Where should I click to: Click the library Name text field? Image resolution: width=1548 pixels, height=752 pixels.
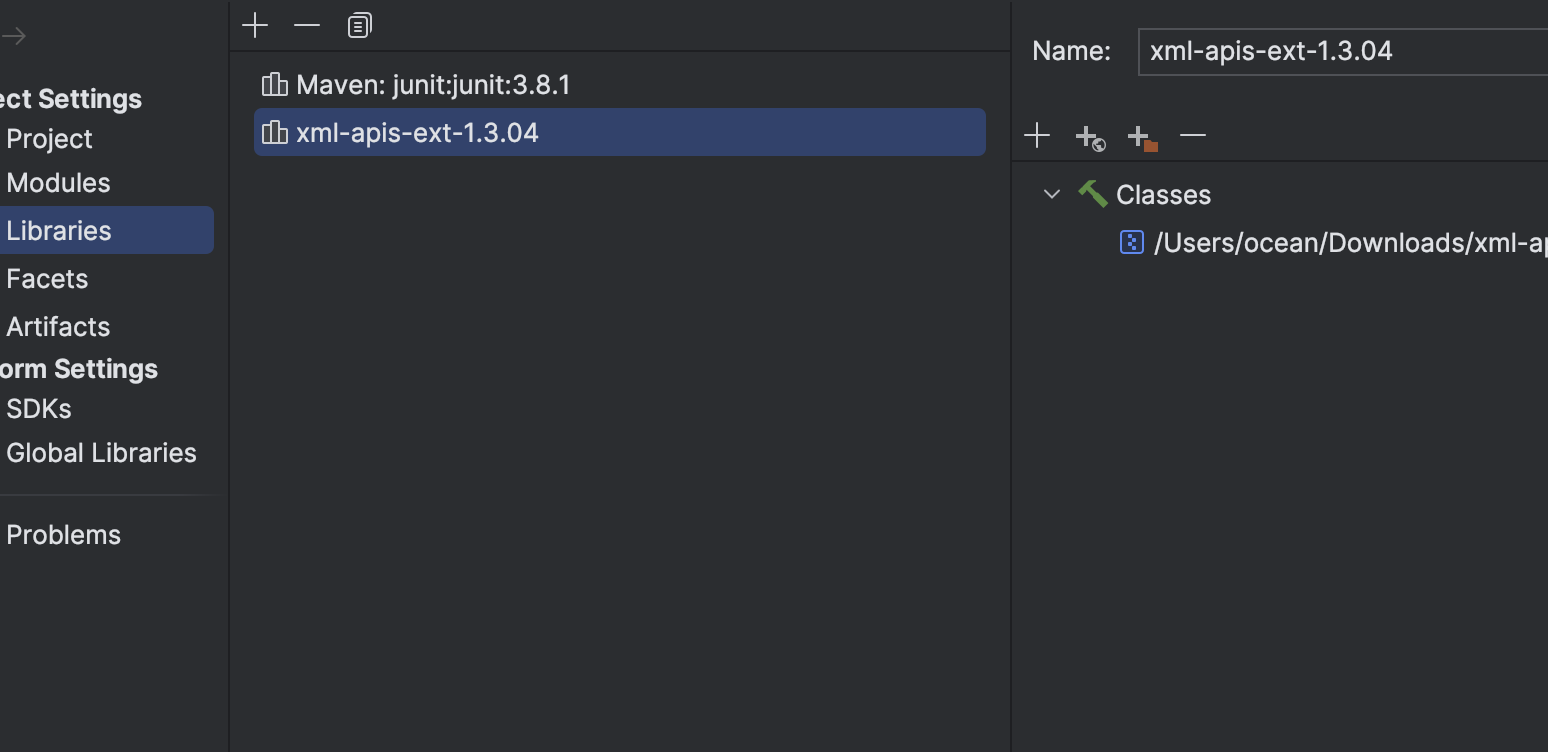coord(1343,51)
